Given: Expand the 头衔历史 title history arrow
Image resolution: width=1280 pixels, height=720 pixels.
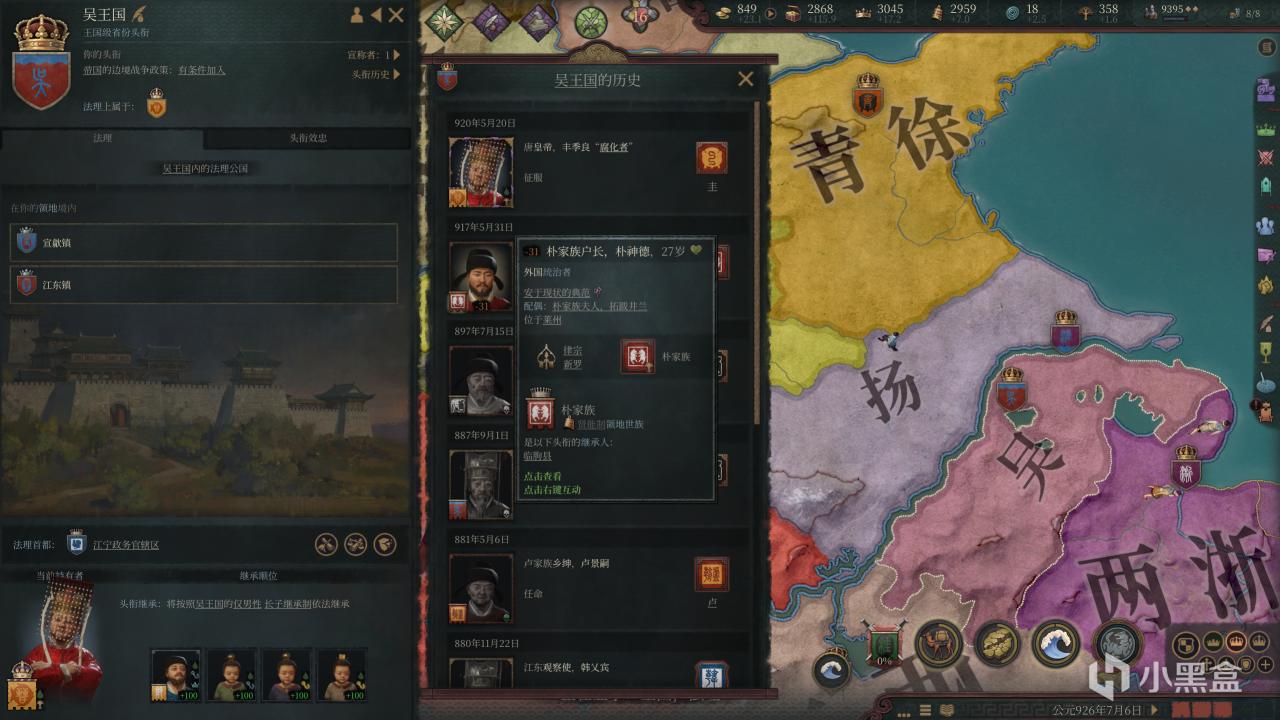Looking at the screenshot, I should tap(397, 74).
